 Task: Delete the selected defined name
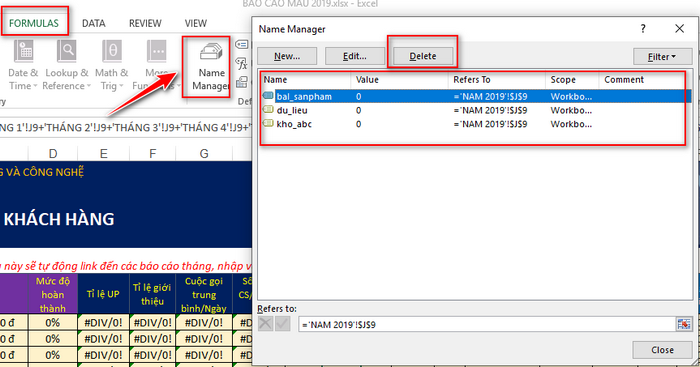click(x=423, y=56)
